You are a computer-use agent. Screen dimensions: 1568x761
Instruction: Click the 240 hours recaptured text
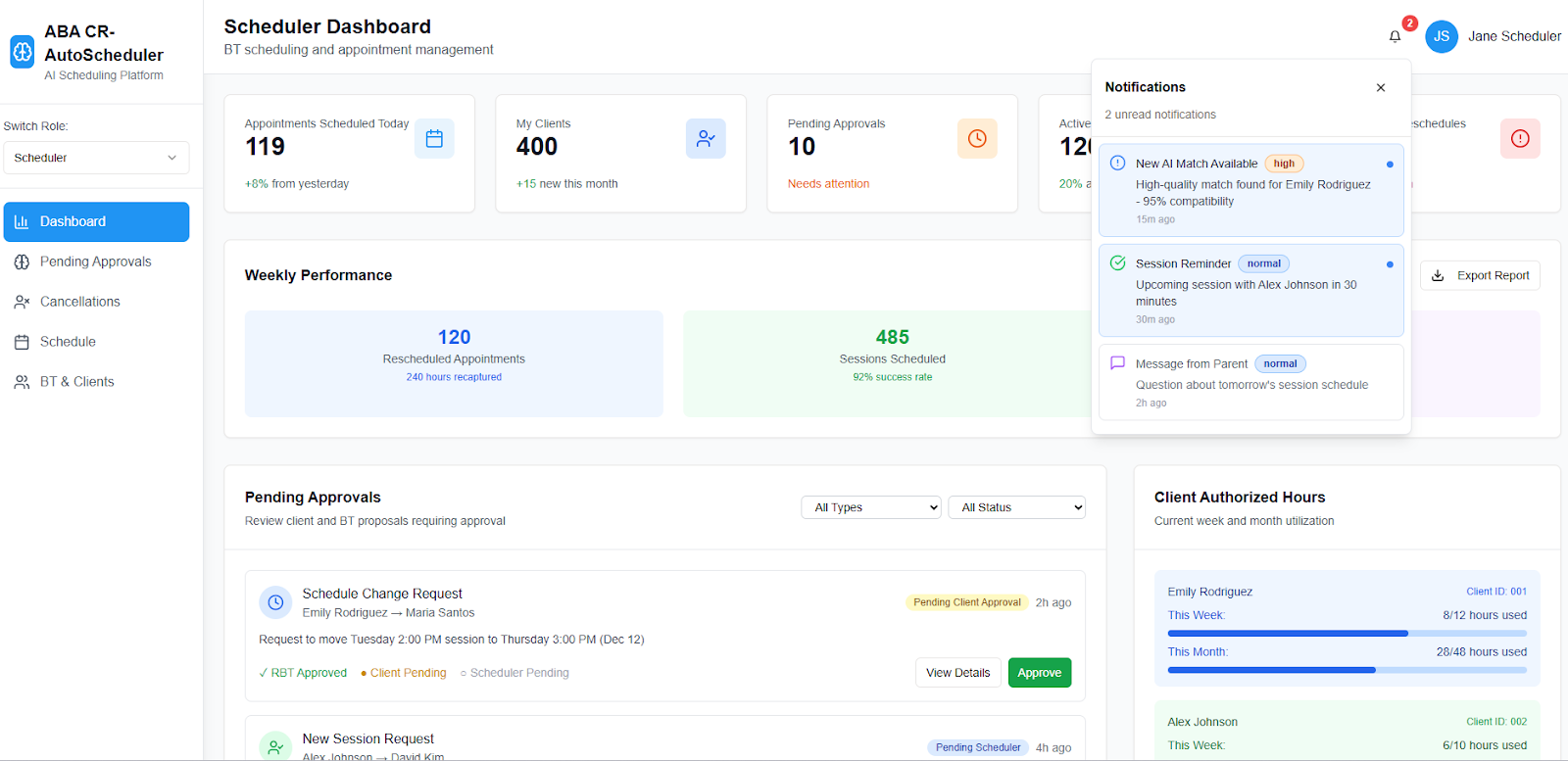(x=454, y=377)
